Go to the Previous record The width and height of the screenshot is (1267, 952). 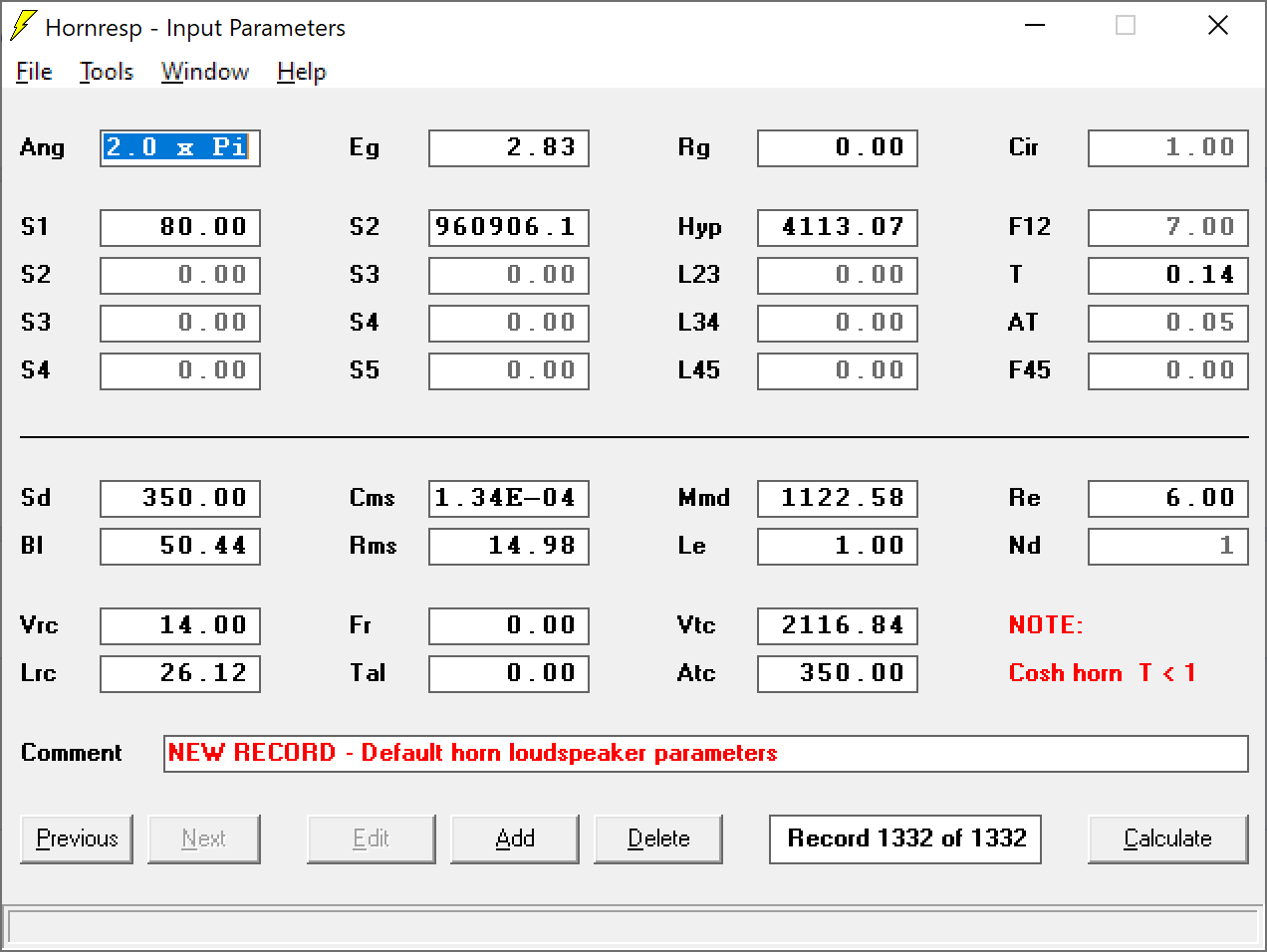(x=77, y=839)
